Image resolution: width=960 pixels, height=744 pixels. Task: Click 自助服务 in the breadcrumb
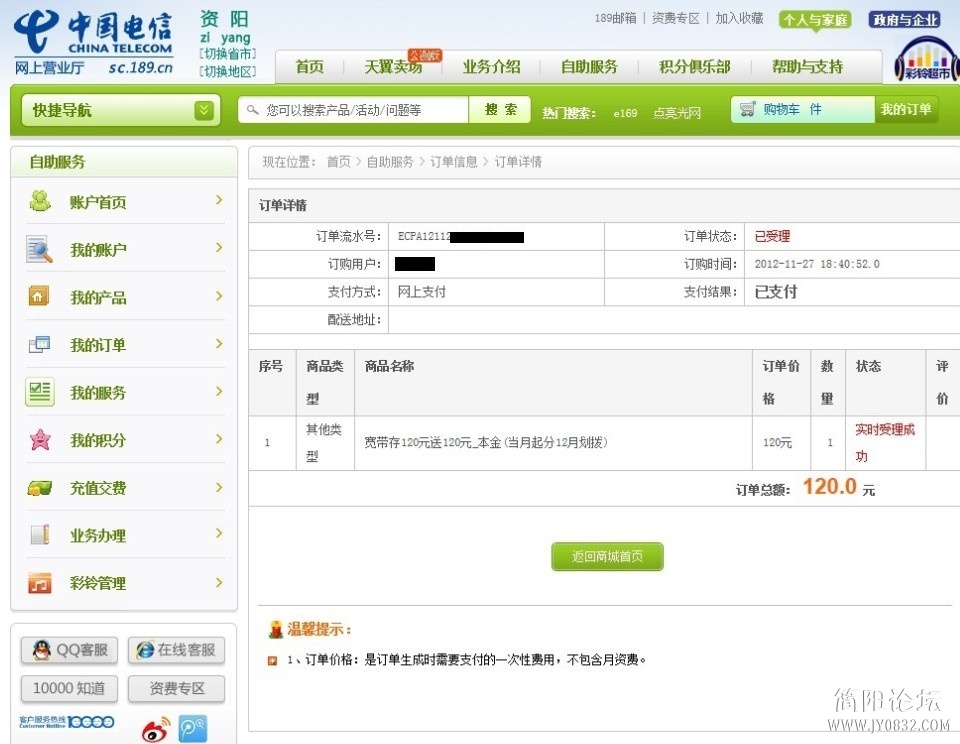point(390,162)
